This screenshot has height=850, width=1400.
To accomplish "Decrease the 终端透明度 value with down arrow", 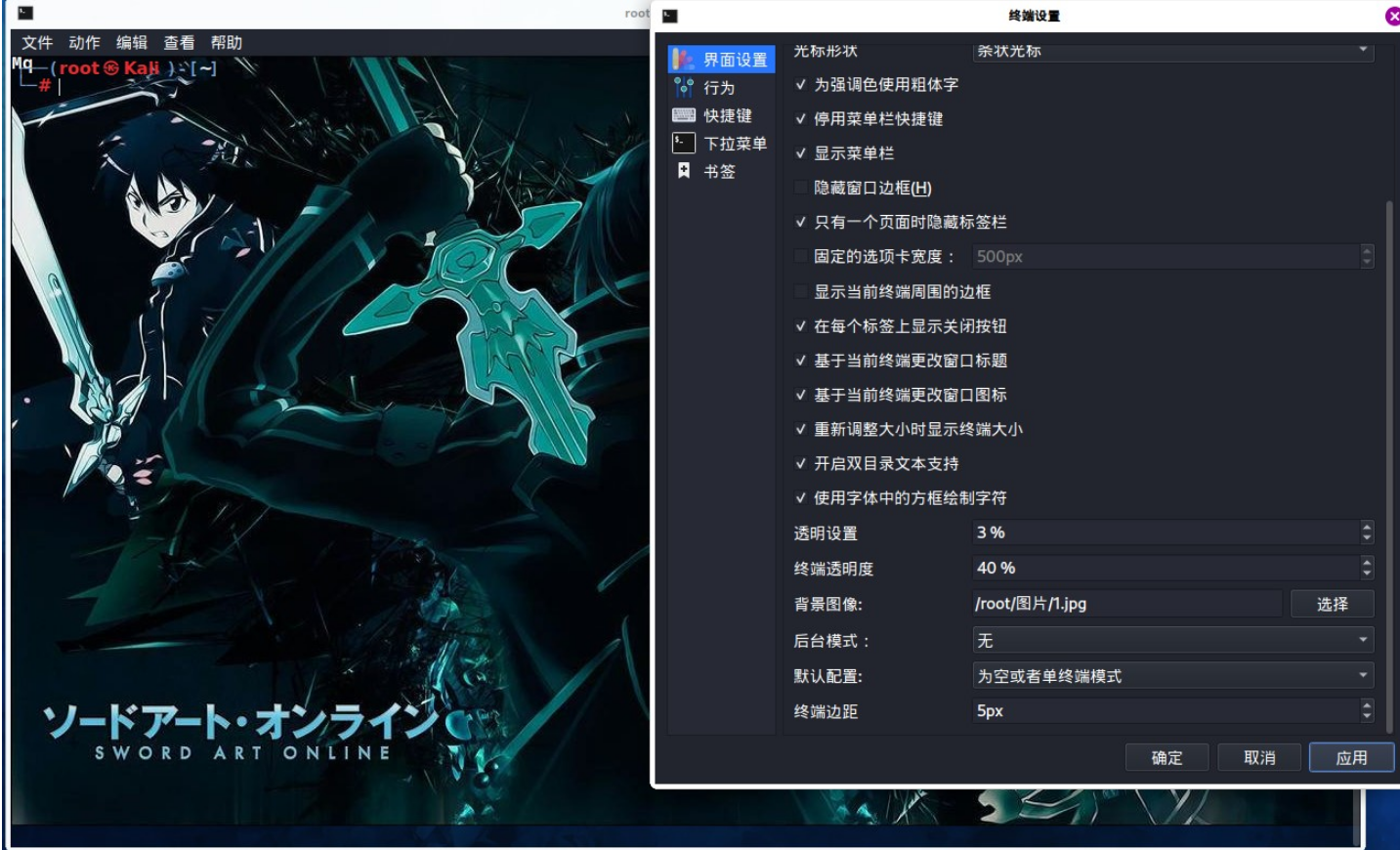I will 1367,574.
